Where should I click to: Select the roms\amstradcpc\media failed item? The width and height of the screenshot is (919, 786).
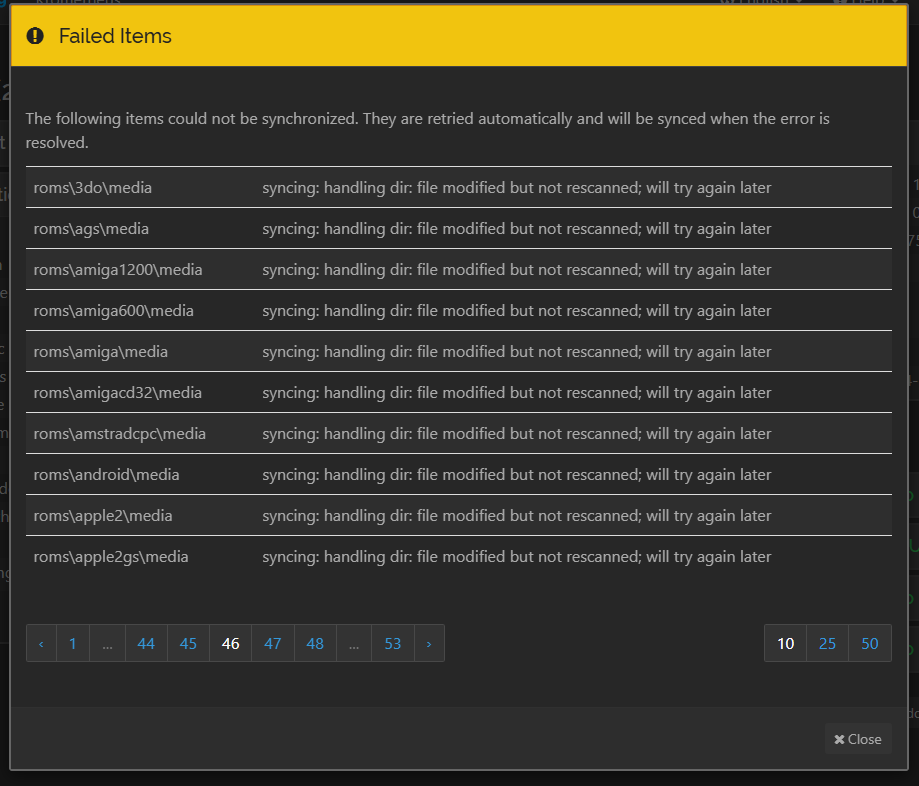pyautogui.click(x=120, y=433)
